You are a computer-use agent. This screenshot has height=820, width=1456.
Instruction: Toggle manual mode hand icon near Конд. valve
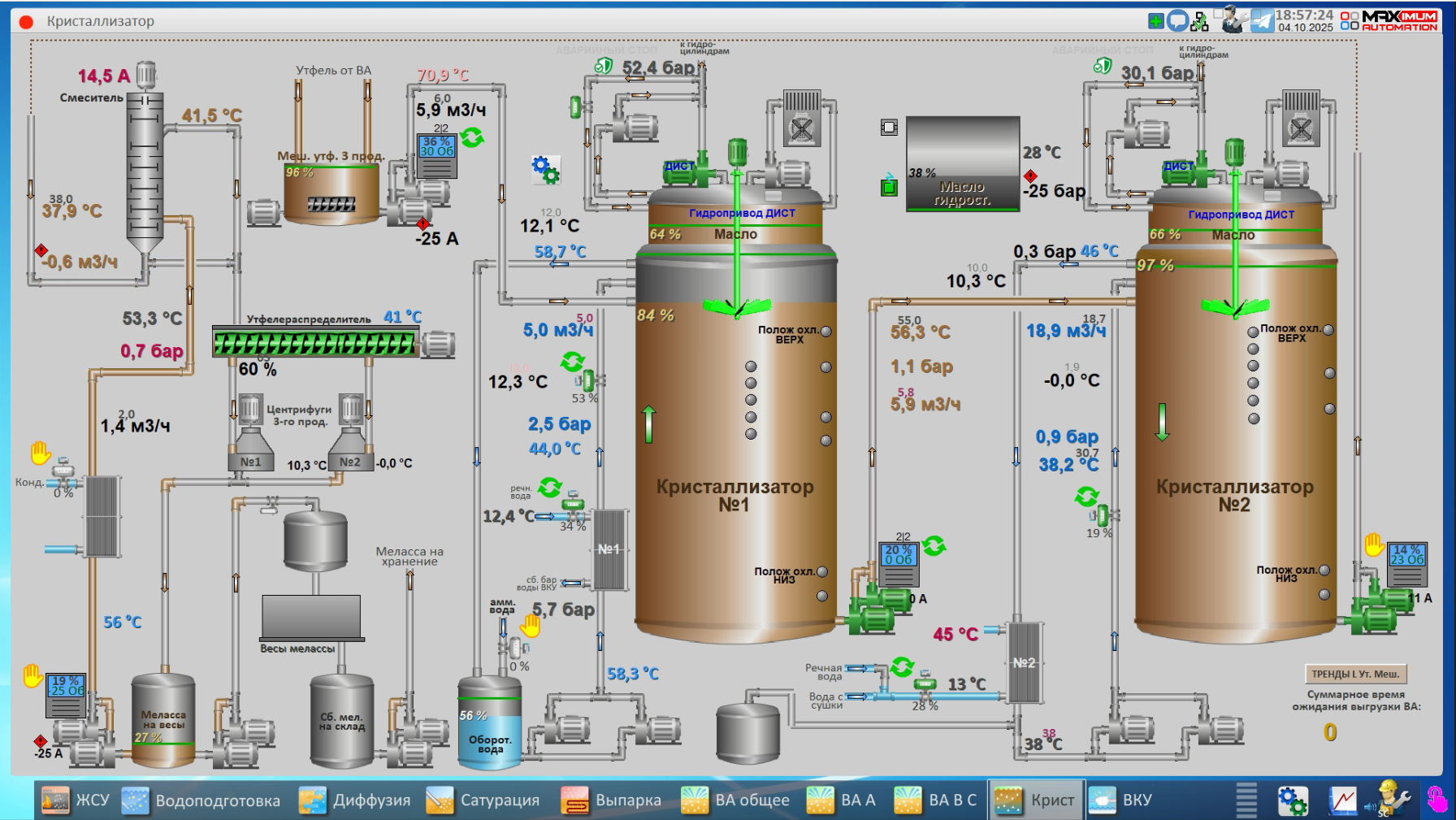[x=41, y=453]
